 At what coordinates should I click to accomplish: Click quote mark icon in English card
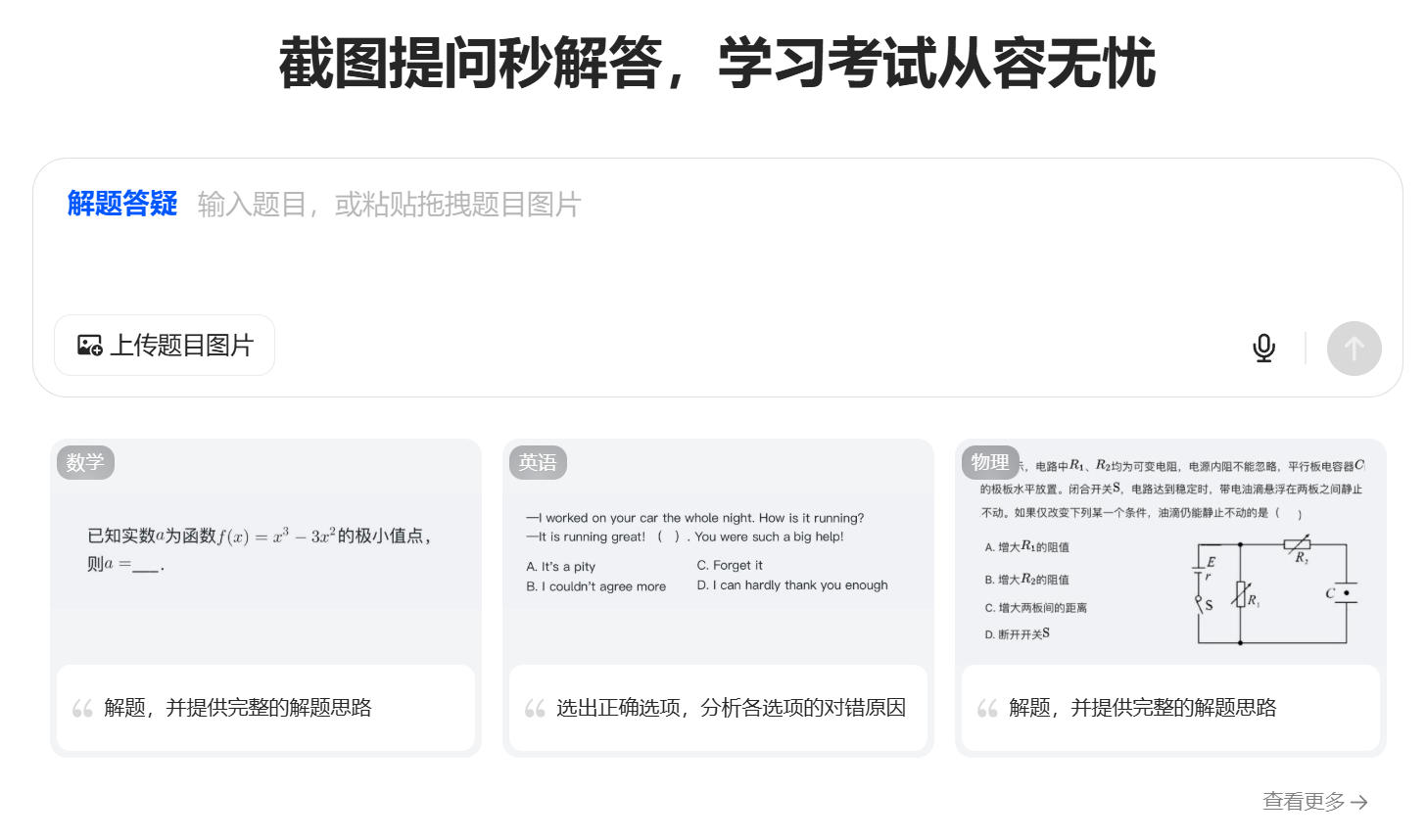tap(535, 708)
